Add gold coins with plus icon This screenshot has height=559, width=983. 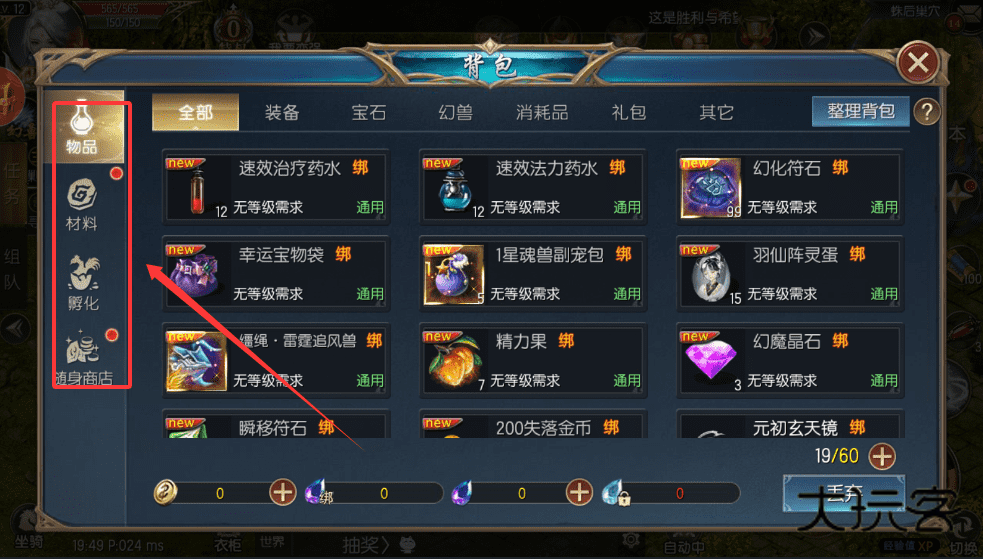click(x=283, y=493)
